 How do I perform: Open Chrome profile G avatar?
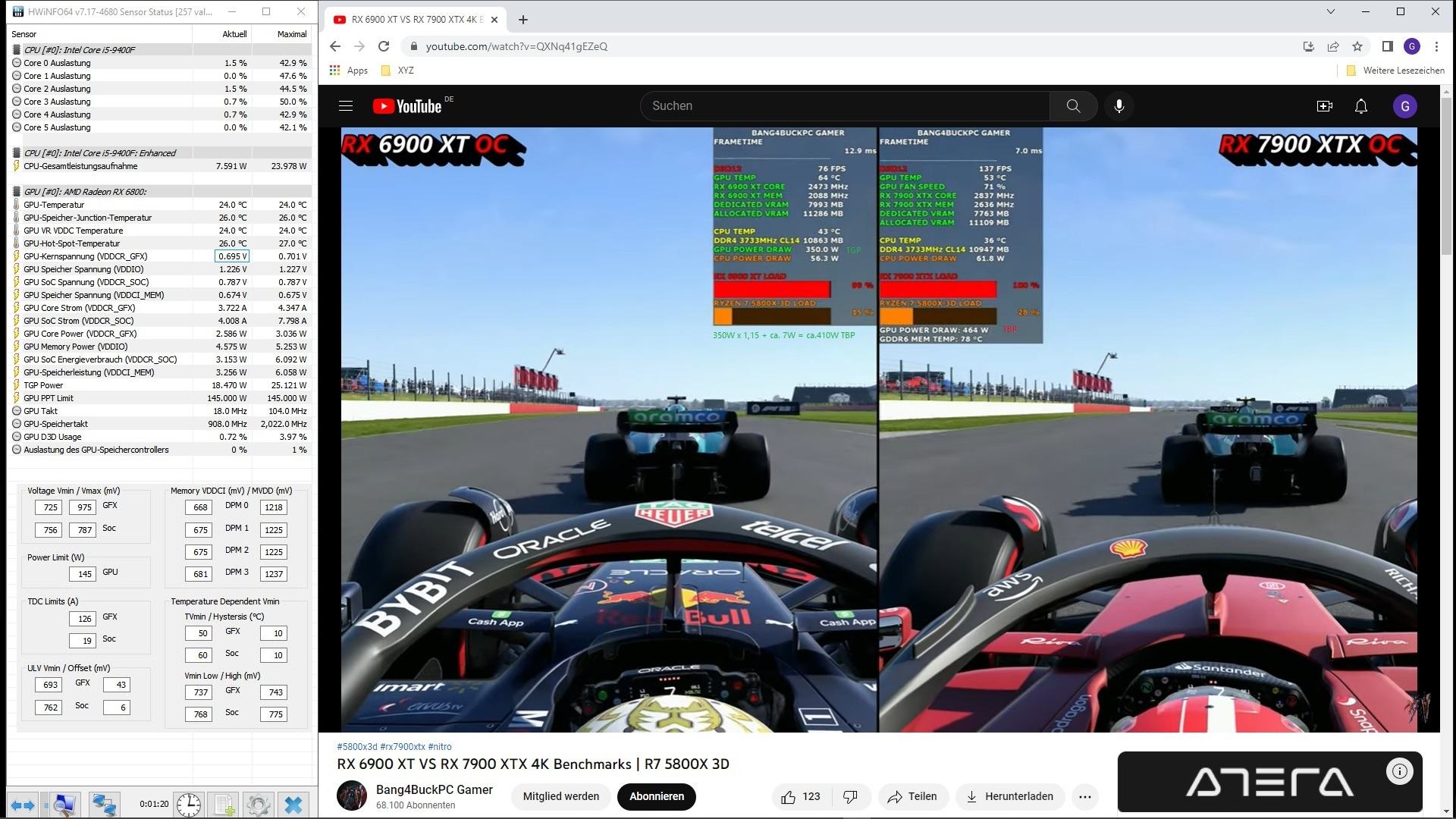[x=1411, y=46]
